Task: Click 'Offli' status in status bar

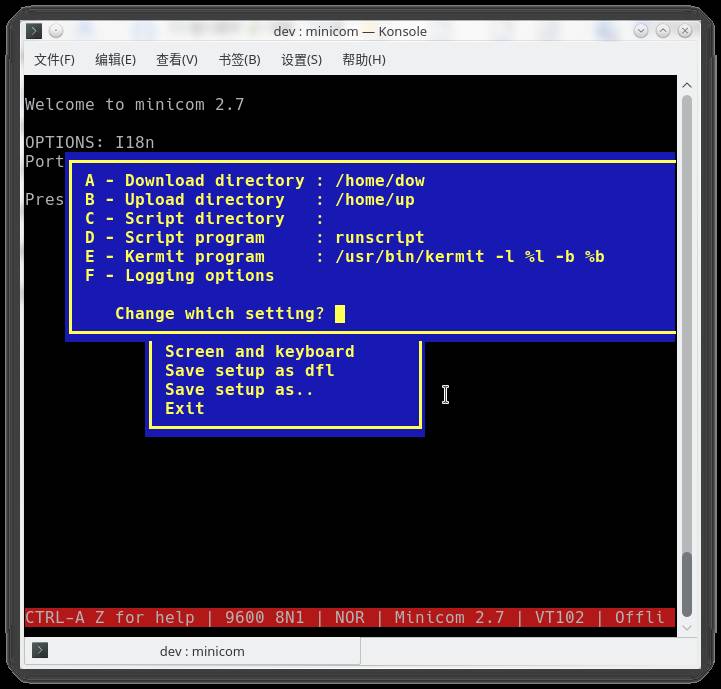Action: coord(640,617)
